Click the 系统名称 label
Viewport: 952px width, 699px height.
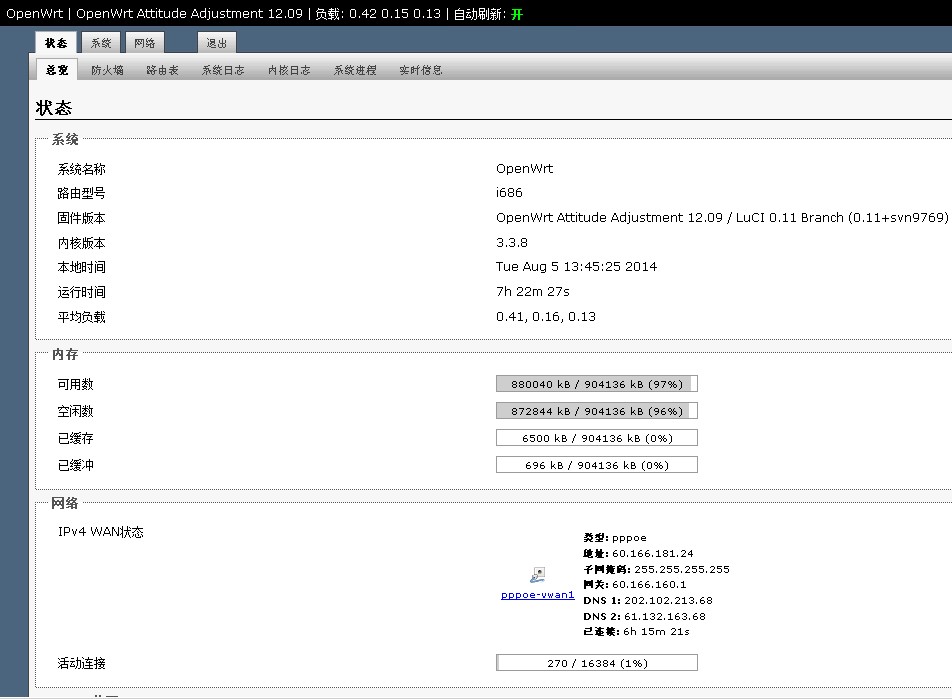[81, 169]
